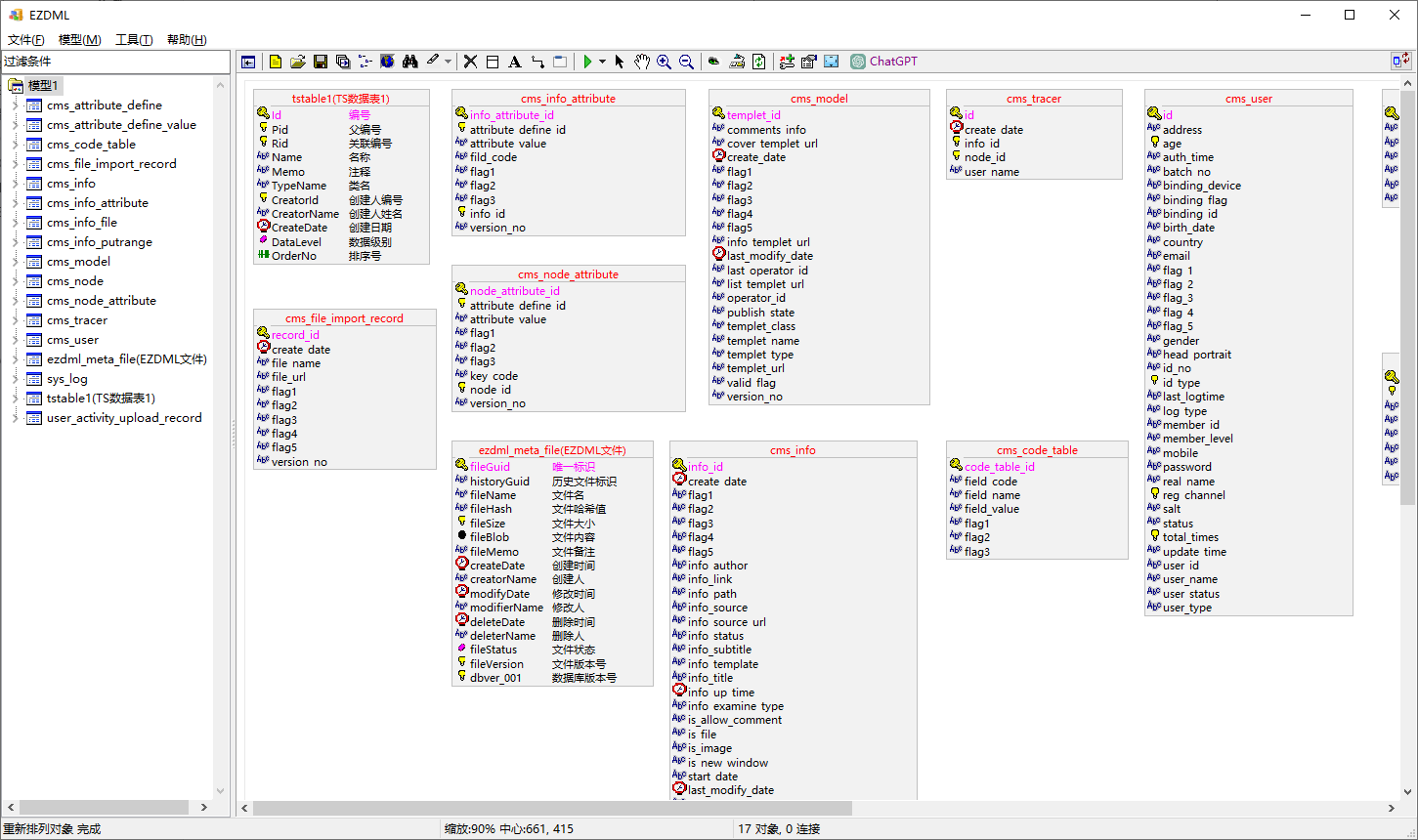Viewport: 1418px width, 840px height.
Task: Open the 文件(F) menu
Action: [x=26, y=40]
